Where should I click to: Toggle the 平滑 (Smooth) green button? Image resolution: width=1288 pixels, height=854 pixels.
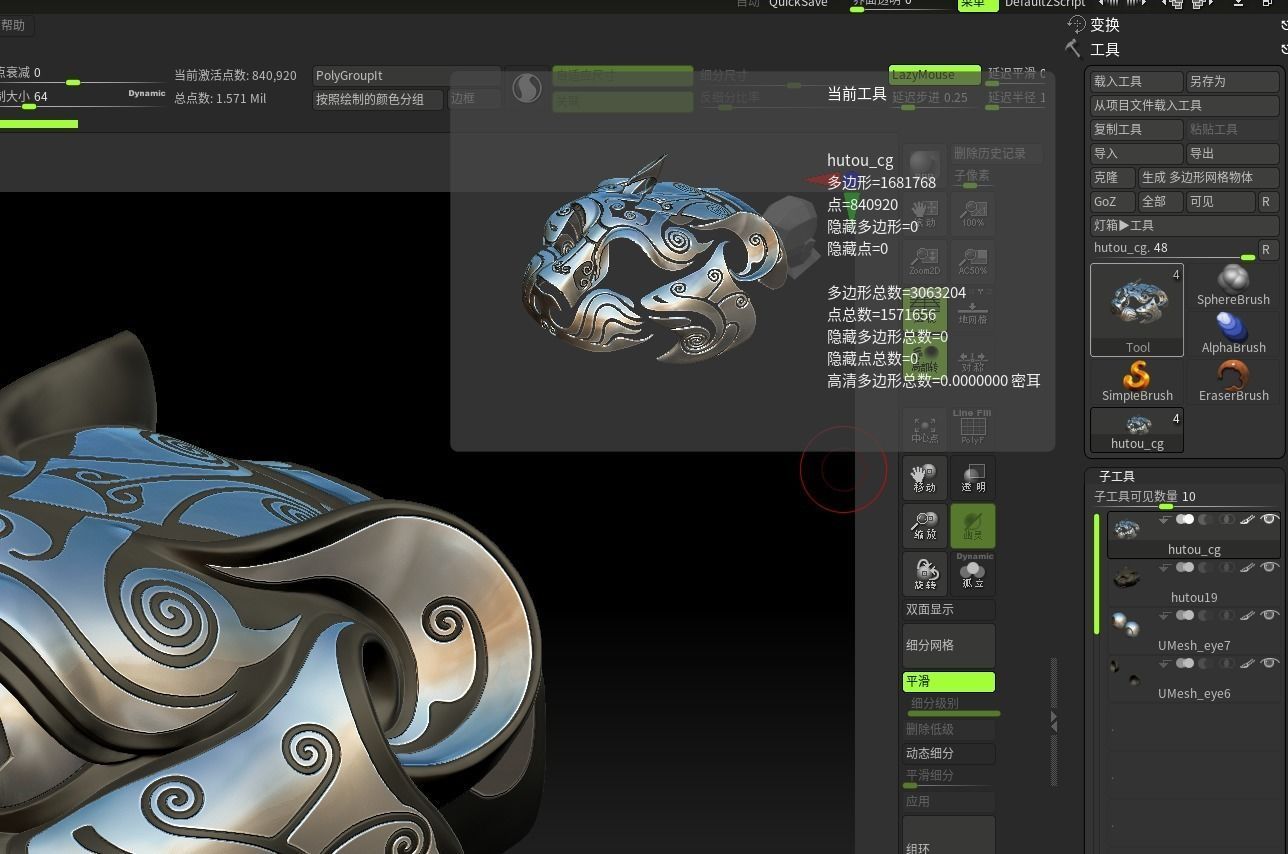pos(949,682)
